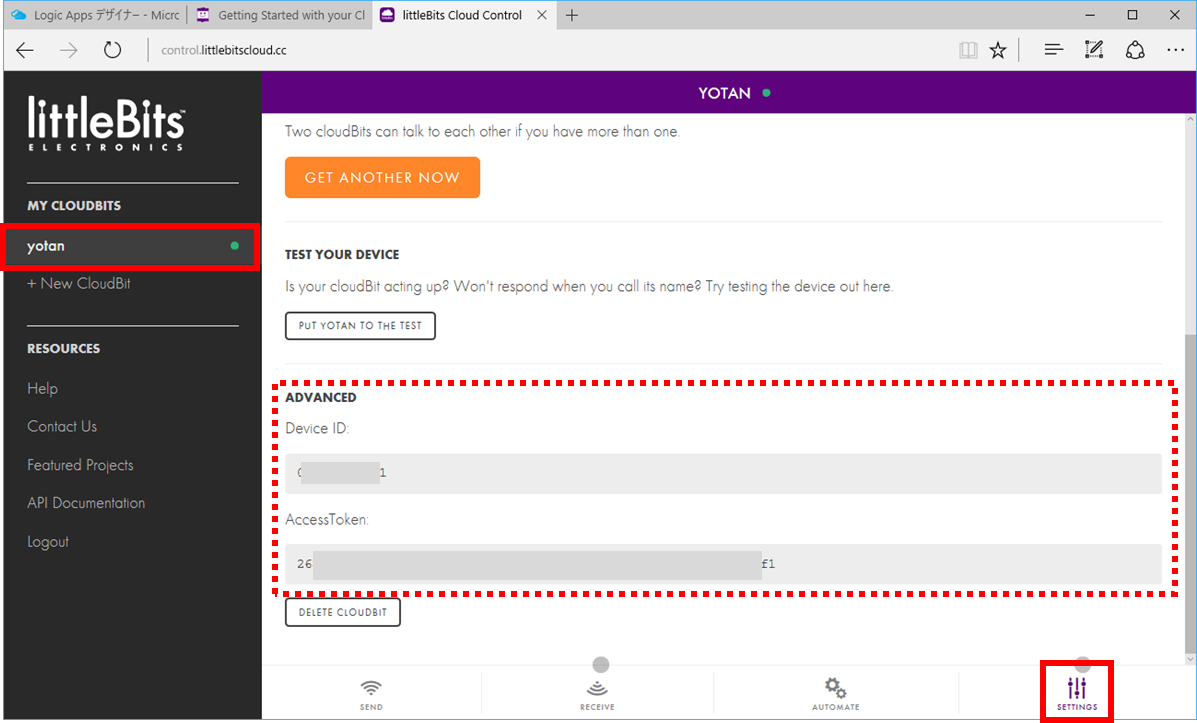
Task: Add a + New CloudBit
Action: (79, 283)
